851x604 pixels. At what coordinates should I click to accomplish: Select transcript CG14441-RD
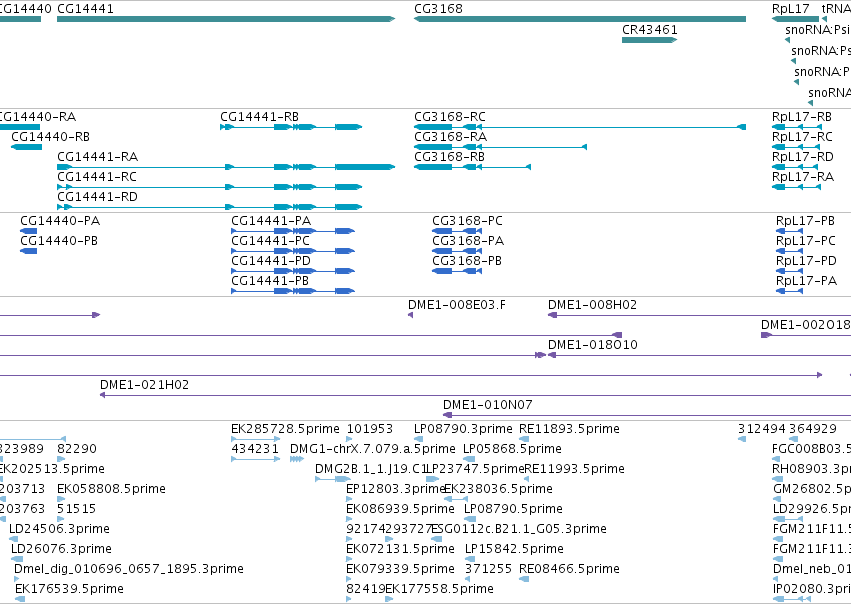(209, 207)
